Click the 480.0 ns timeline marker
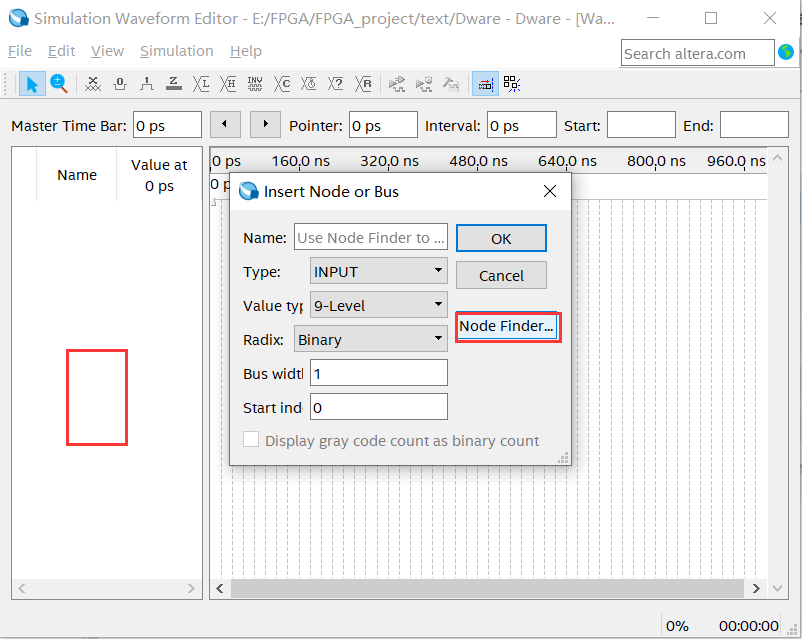The image size is (802, 639). (478, 161)
